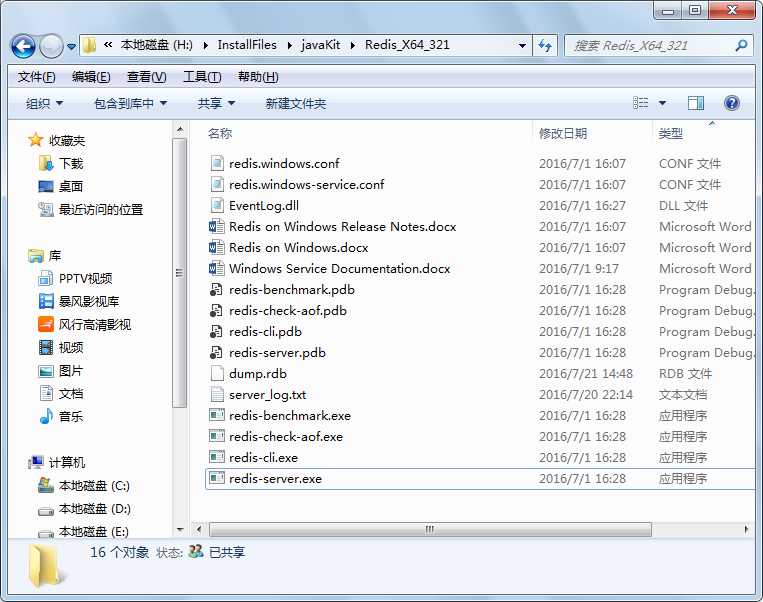Click navigation pane scroll down arrow
763x602 pixels.
(180, 529)
